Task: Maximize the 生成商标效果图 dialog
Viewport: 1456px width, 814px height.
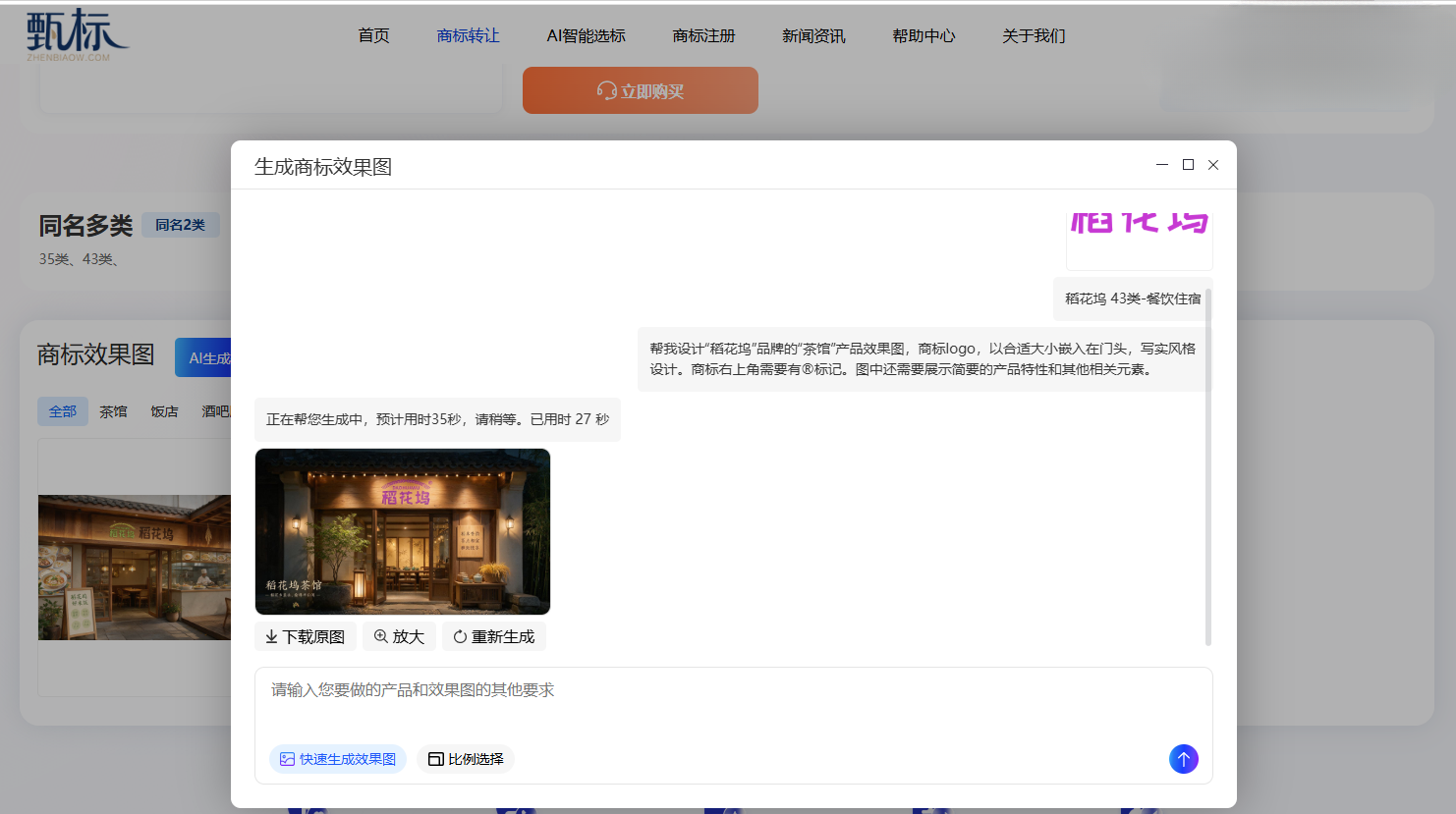Action: coord(1188,165)
